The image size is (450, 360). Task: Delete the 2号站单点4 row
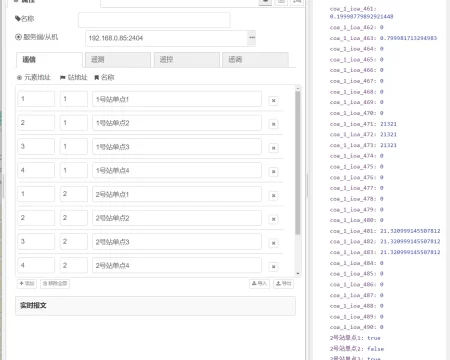273,267
